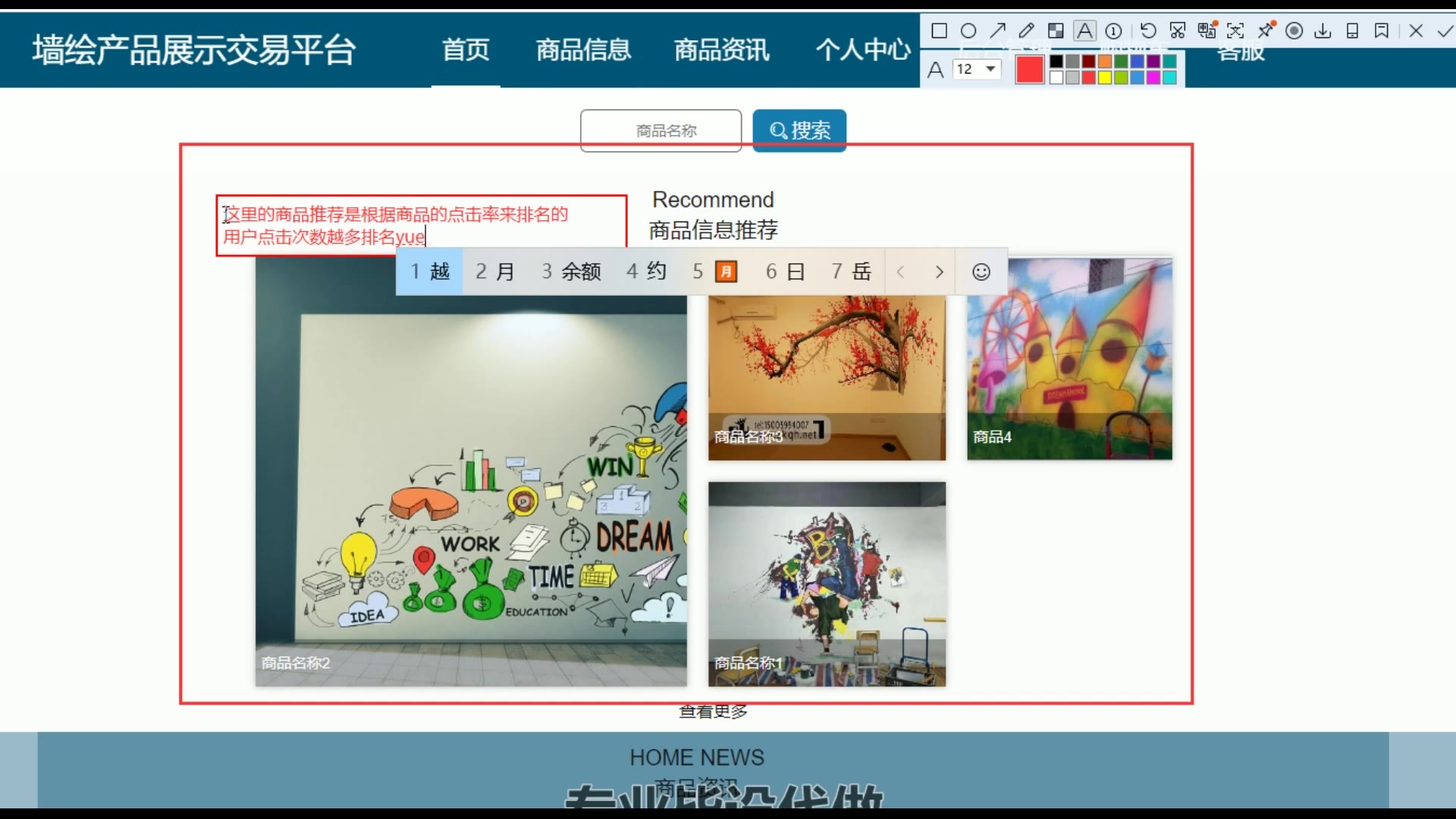The height and width of the screenshot is (819, 1456).
Task: Choose IME candidate 3 余额
Action: click(x=571, y=271)
